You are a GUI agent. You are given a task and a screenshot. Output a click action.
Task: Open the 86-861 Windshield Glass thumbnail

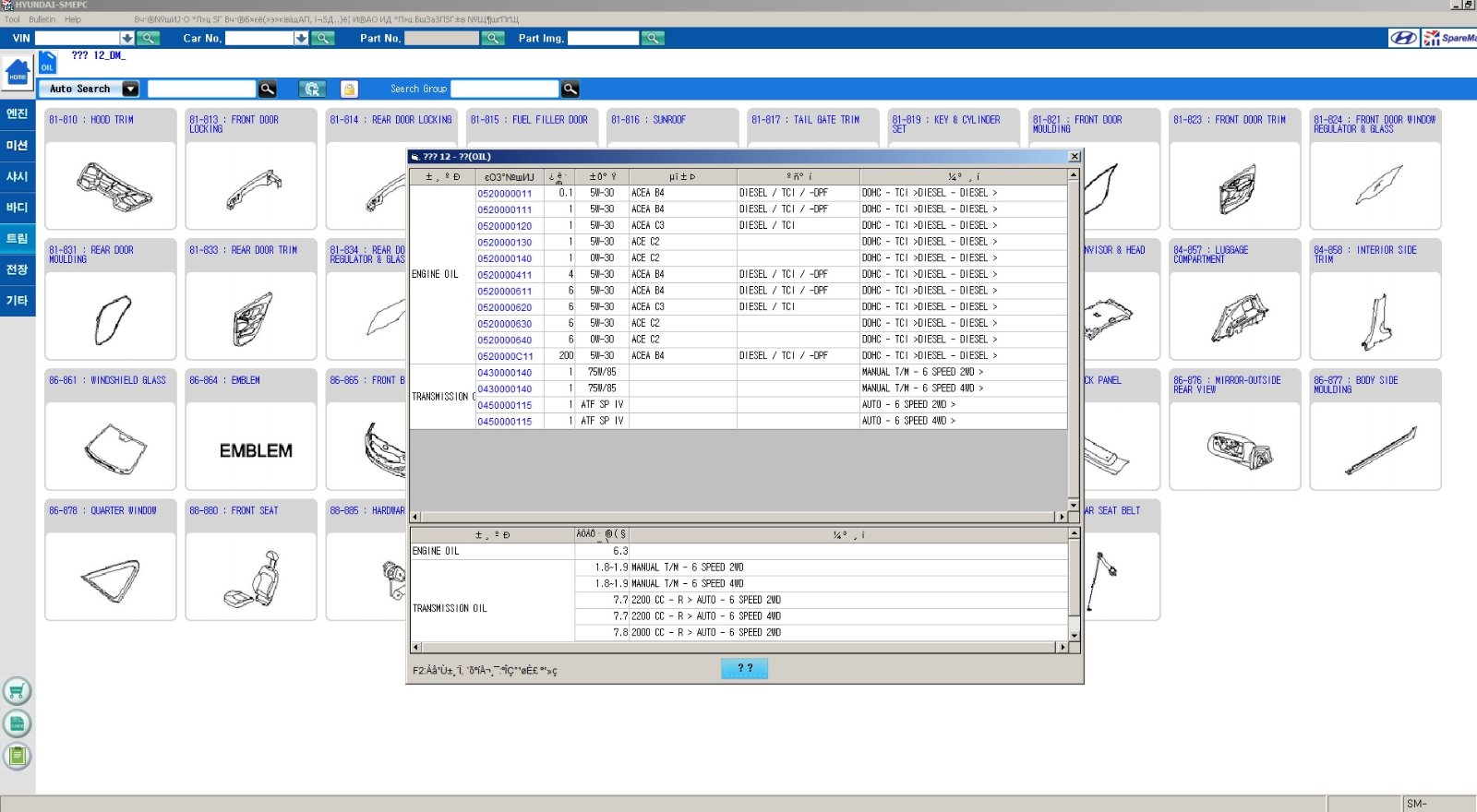click(111, 446)
